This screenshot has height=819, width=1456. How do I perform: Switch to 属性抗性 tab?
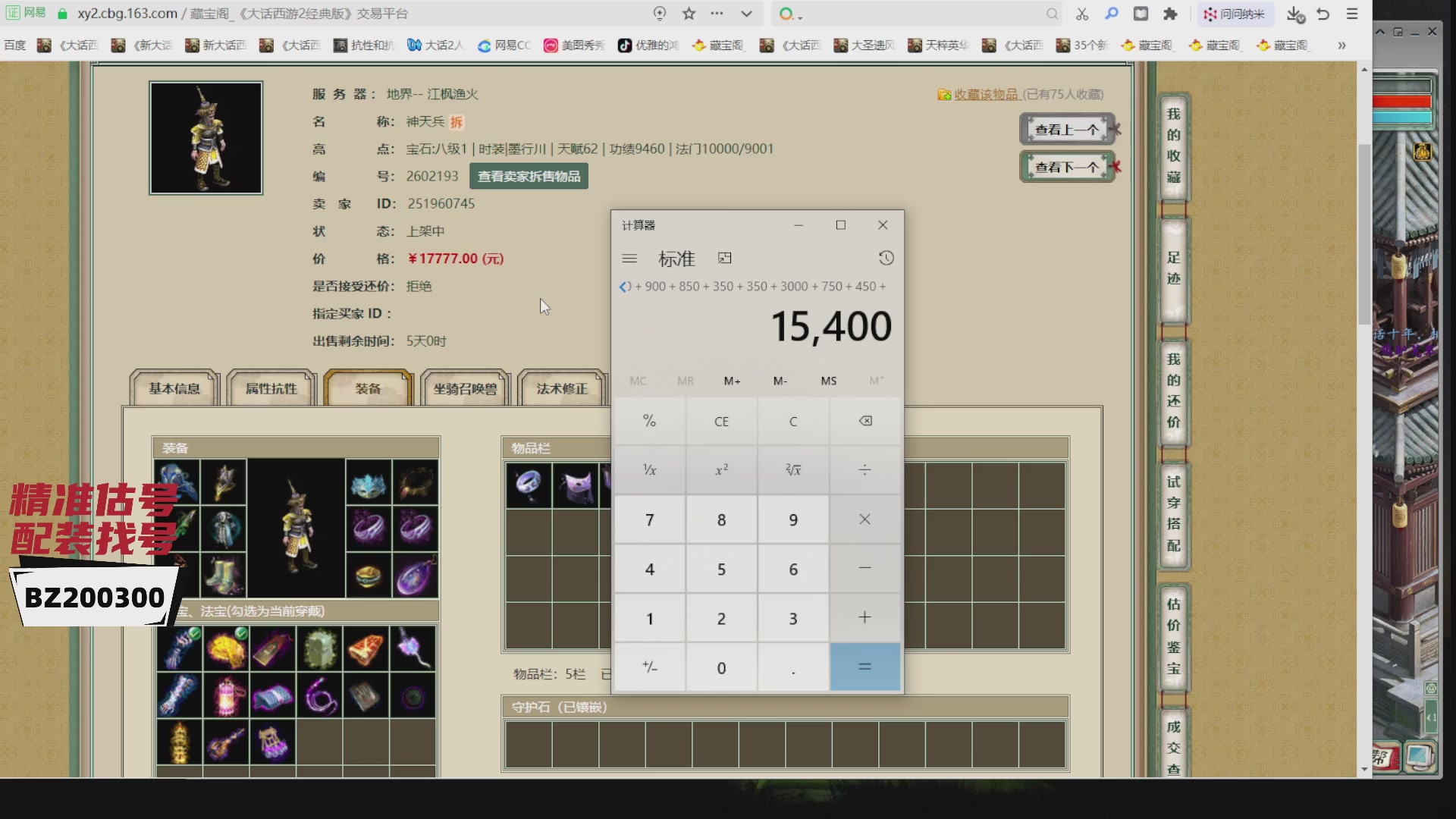tap(271, 389)
